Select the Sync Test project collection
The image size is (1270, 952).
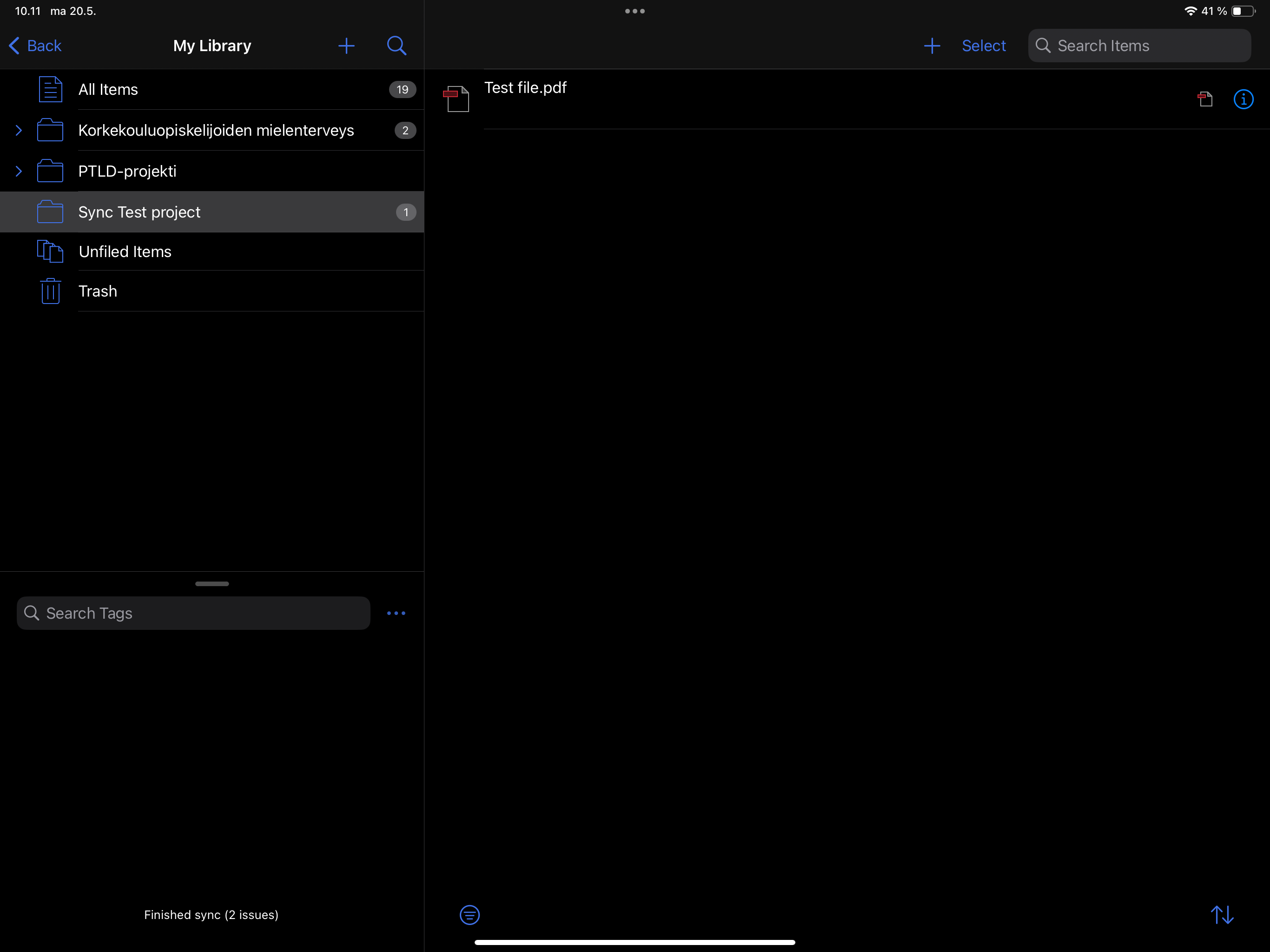139,212
